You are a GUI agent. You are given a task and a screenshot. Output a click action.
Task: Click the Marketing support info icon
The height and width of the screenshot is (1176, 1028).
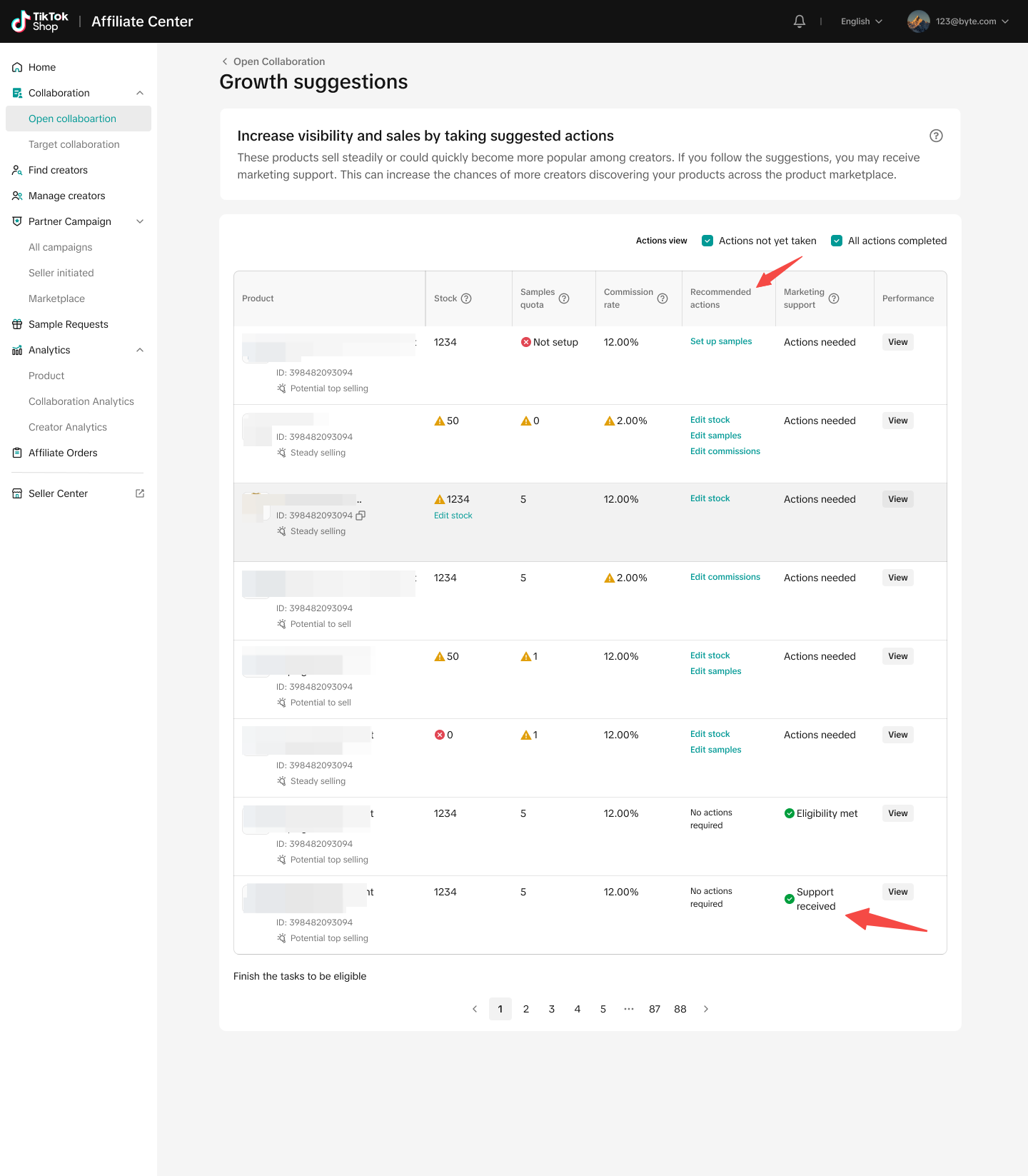pos(834,298)
